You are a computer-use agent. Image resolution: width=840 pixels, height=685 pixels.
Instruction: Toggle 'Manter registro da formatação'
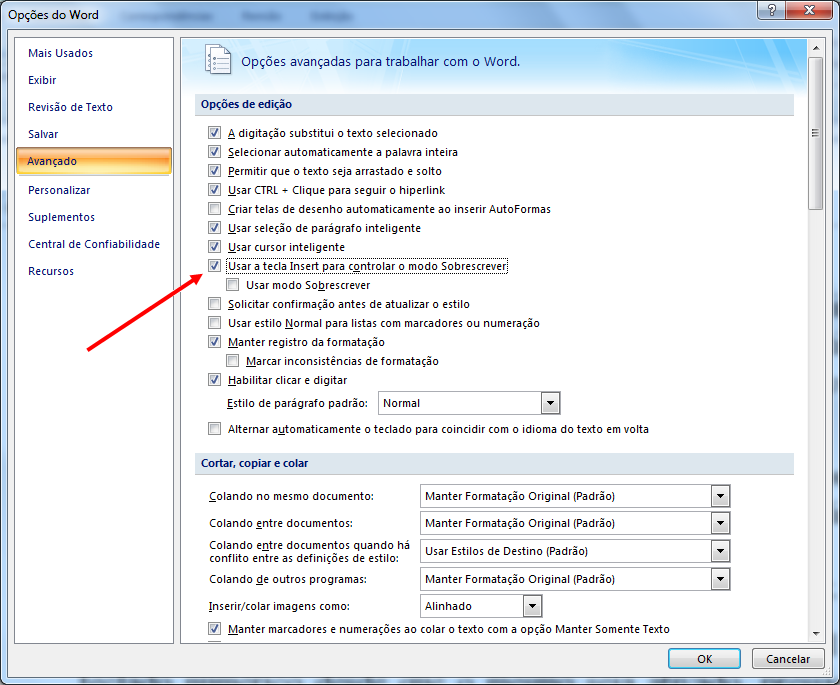click(x=214, y=342)
